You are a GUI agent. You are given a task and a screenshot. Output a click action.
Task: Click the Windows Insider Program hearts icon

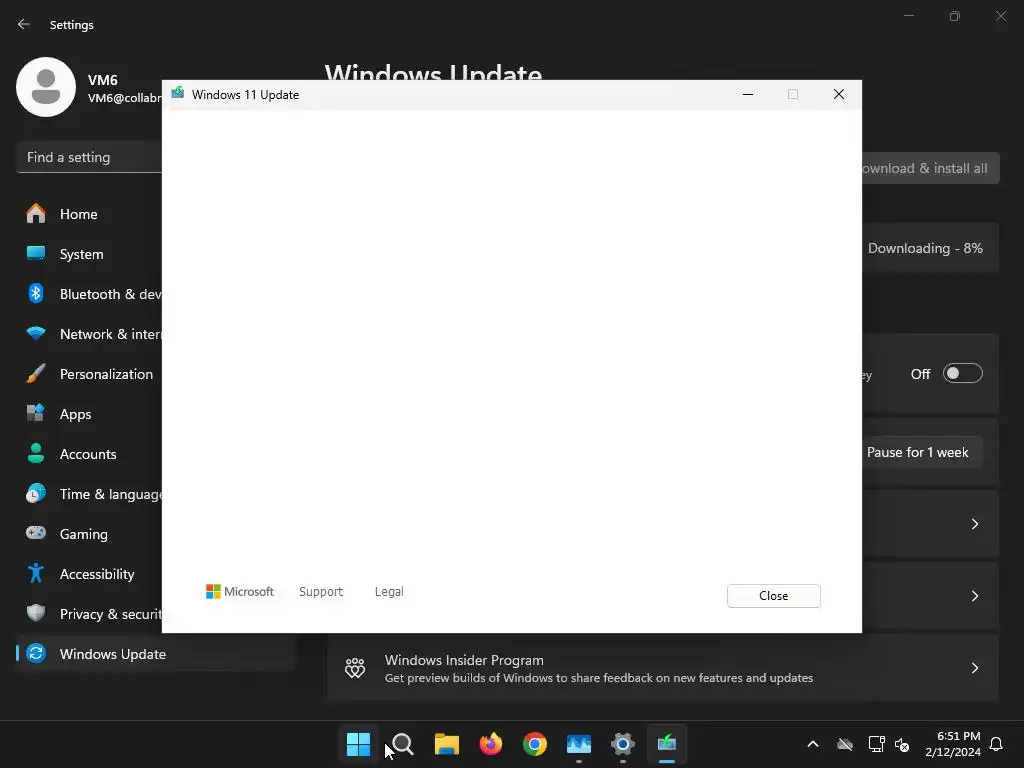(355, 668)
